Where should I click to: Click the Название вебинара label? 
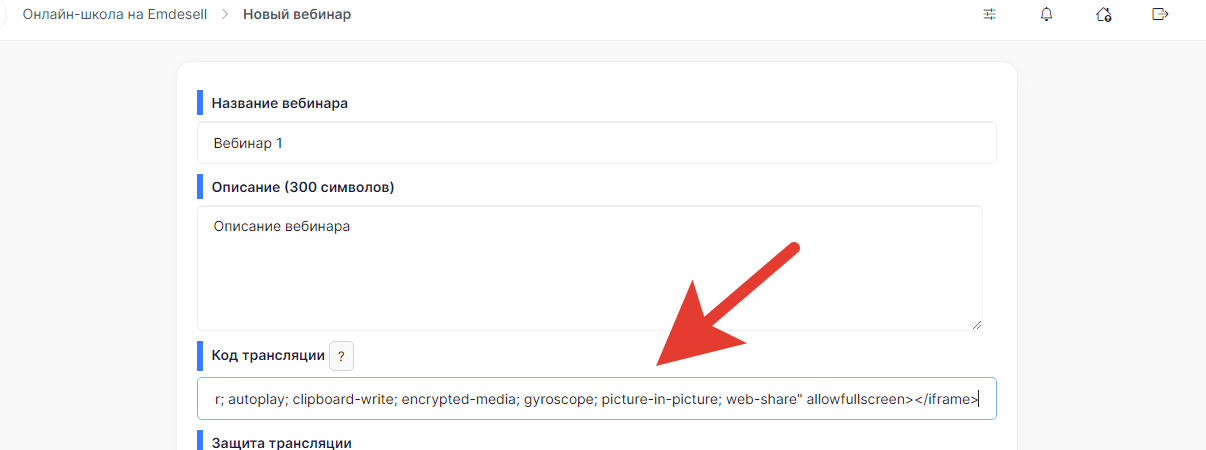[280, 103]
